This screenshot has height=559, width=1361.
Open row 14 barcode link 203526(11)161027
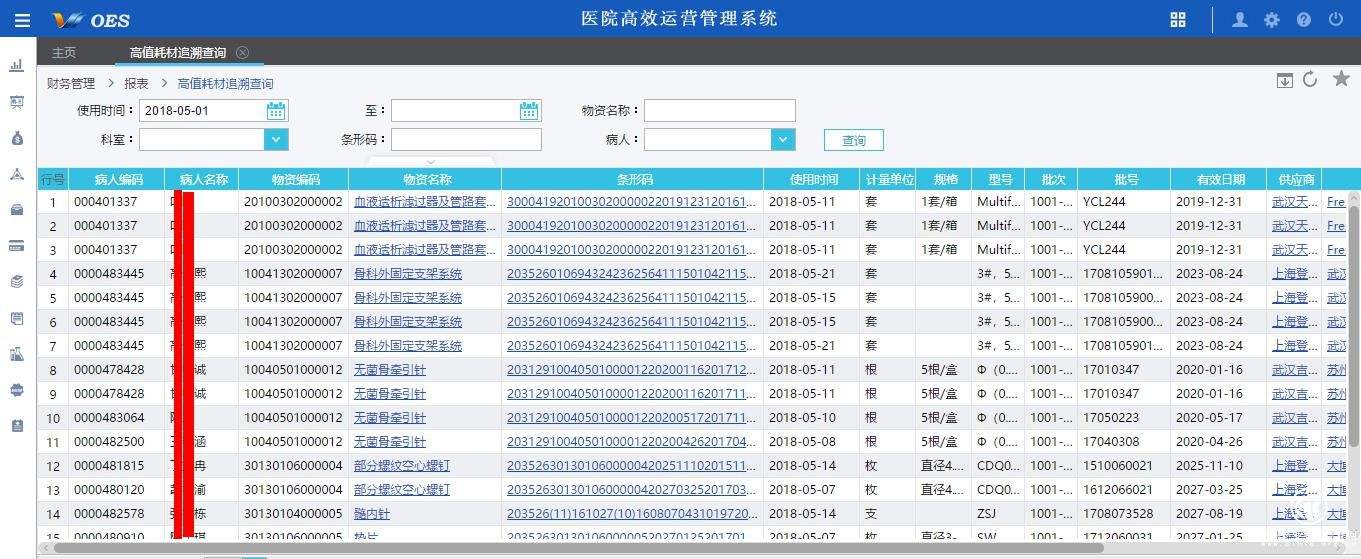(x=632, y=514)
